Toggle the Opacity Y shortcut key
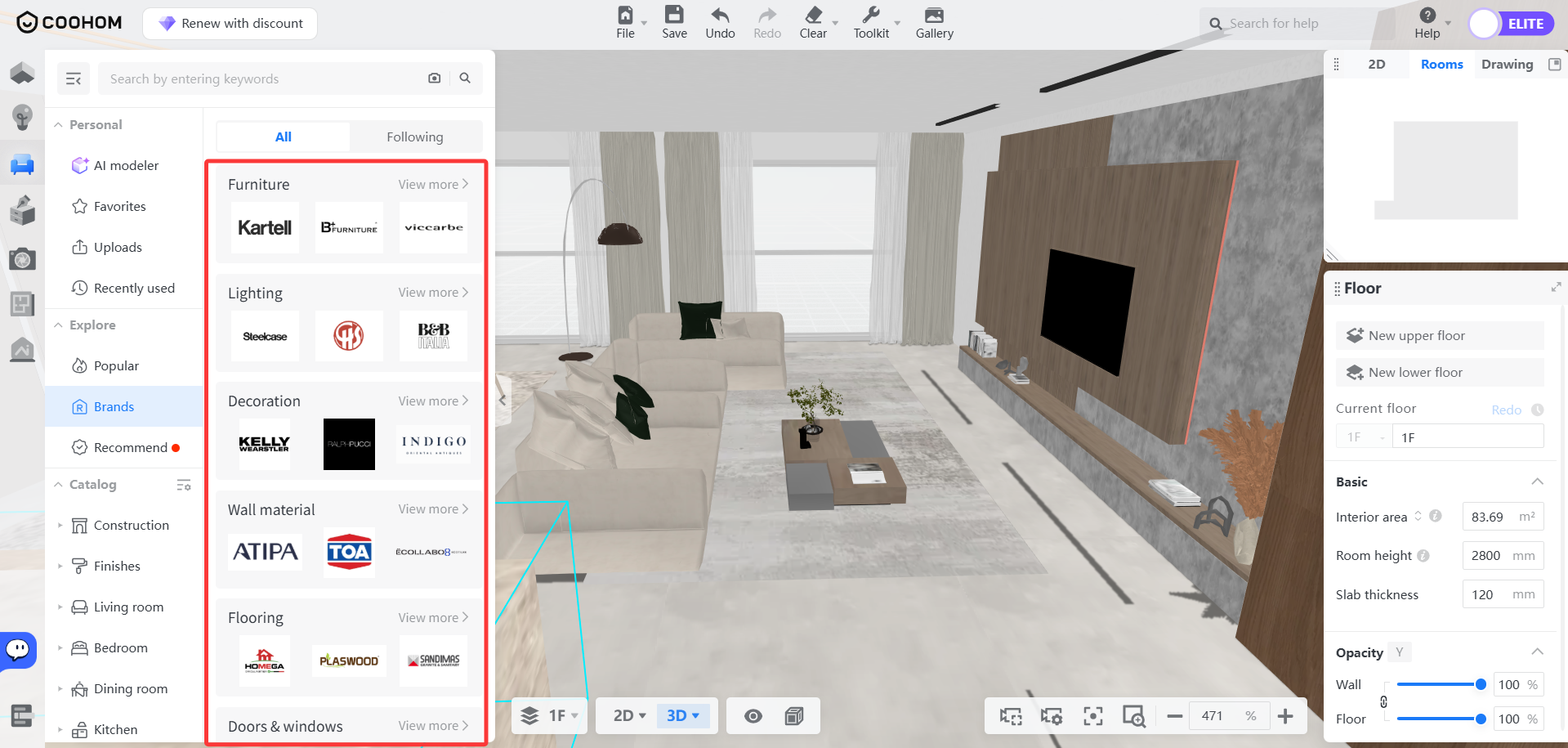The height and width of the screenshot is (748, 1568). (x=1399, y=652)
